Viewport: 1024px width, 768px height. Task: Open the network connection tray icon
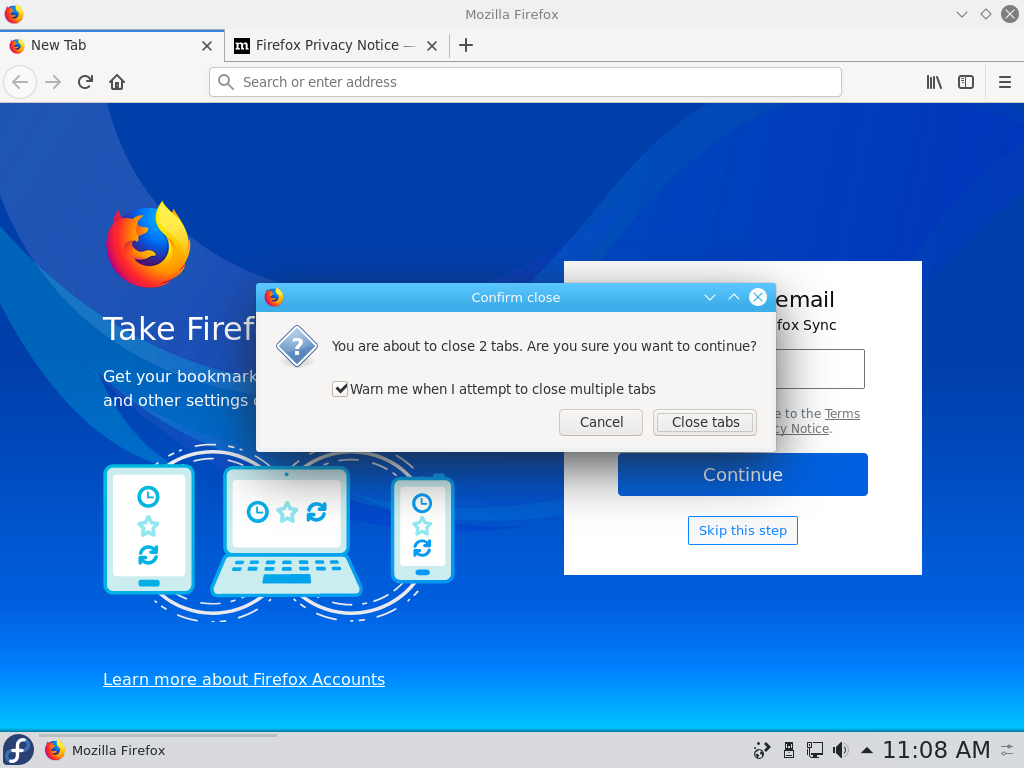[814, 750]
